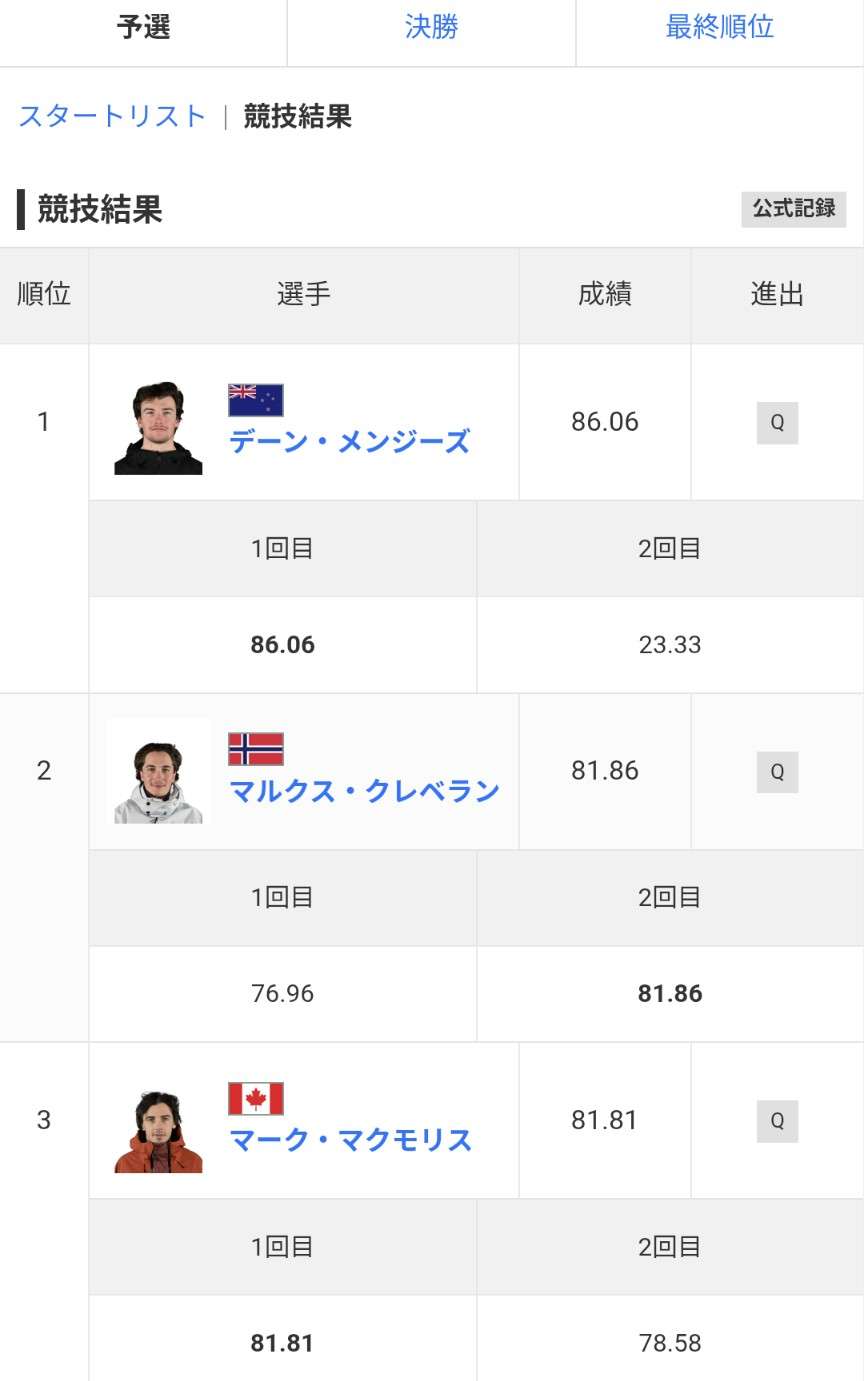Click the Norway flag icon
864x1381 pixels.
pyautogui.click(x=256, y=749)
